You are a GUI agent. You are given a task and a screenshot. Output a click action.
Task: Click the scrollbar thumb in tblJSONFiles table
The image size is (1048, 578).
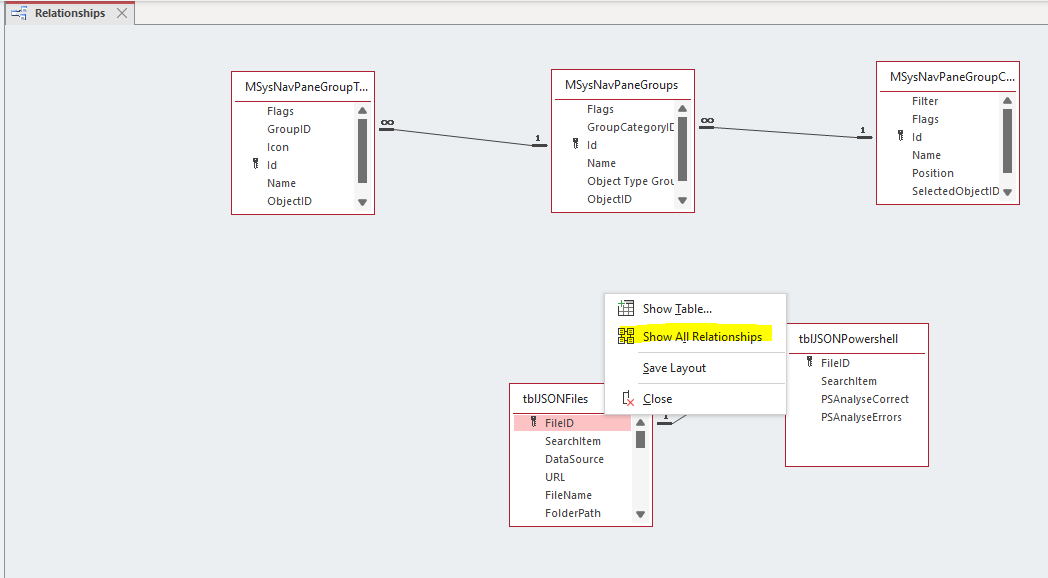640,440
